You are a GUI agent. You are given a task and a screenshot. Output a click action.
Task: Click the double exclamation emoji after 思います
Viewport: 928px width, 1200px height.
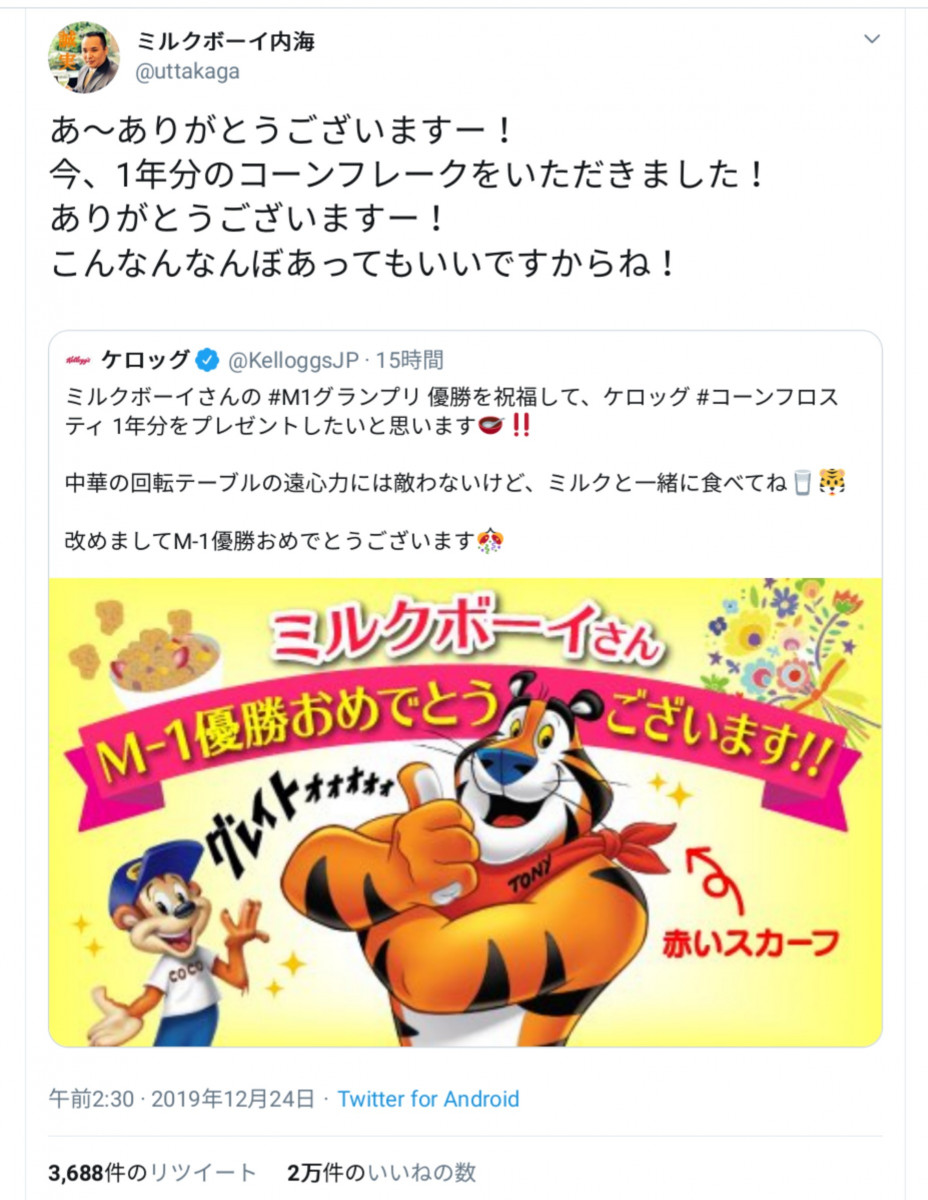point(520,426)
